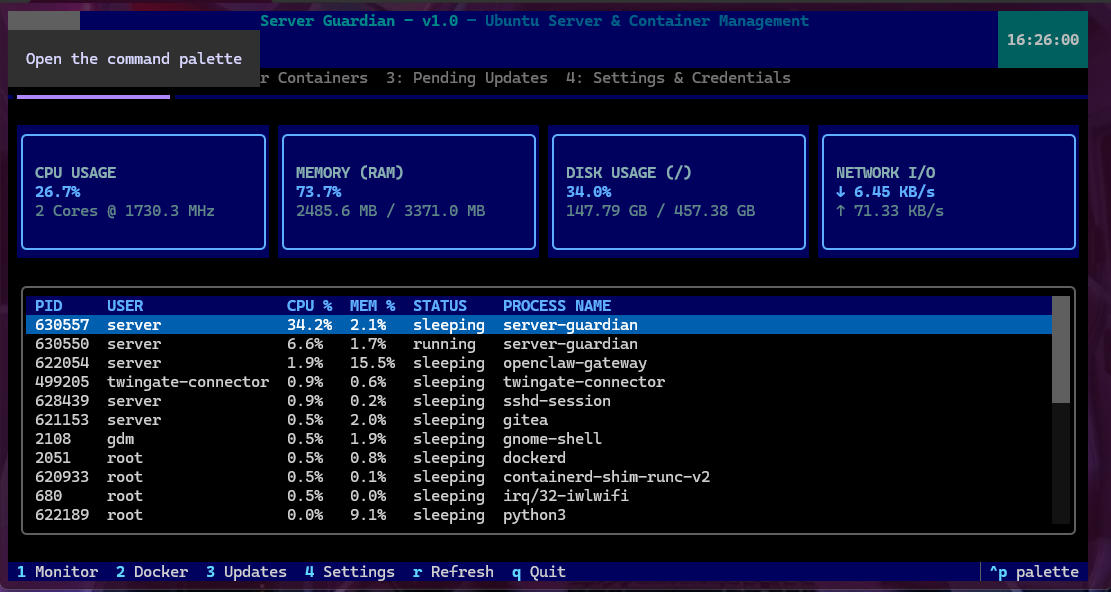Click PID 2051 in the process table

tap(53, 458)
